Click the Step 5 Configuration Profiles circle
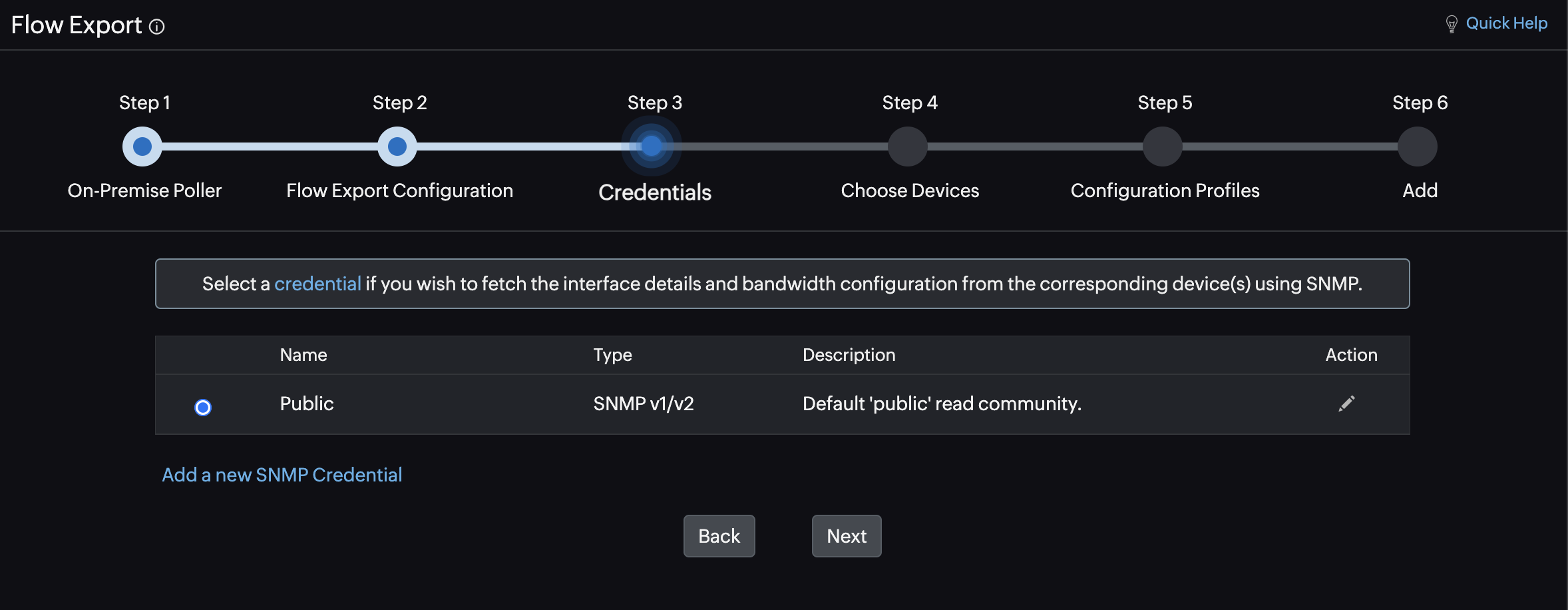The height and width of the screenshot is (610, 1568). point(1163,147)
